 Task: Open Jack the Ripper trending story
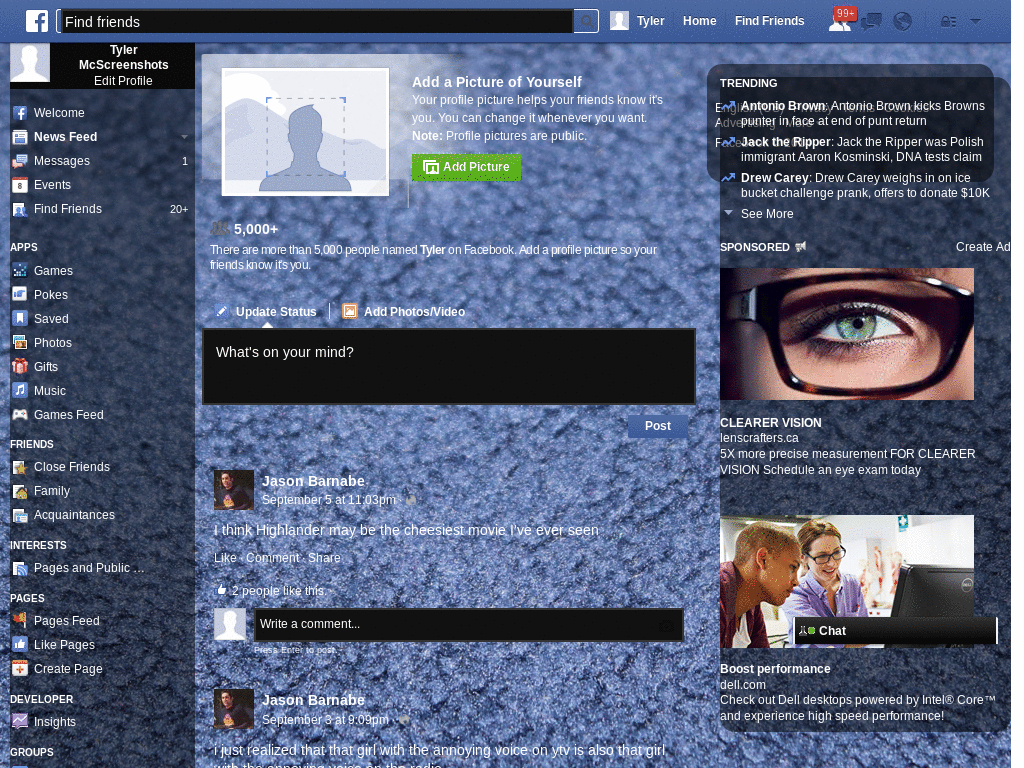click(861, 149)
